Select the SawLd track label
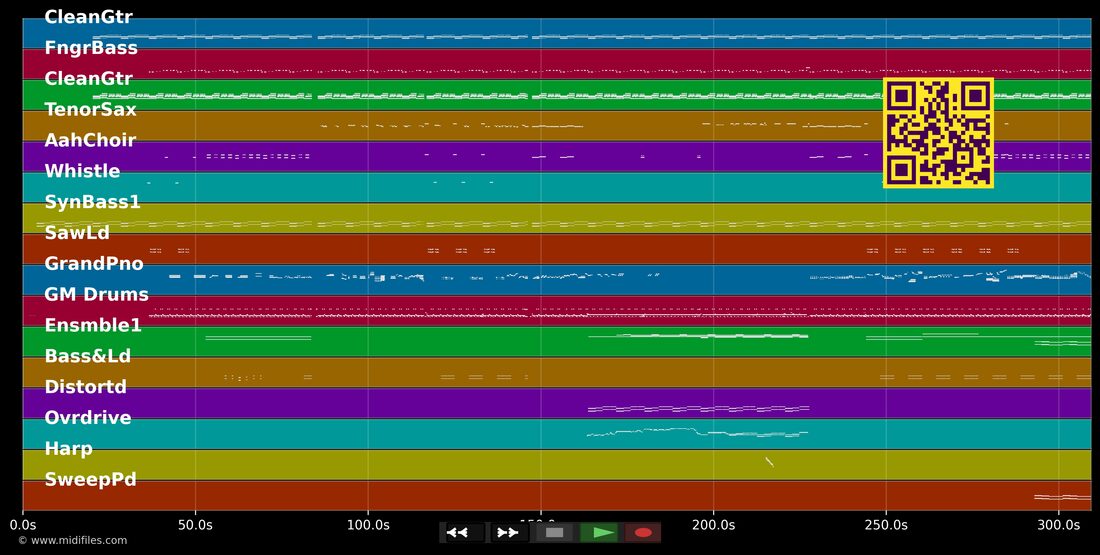The height and width of the screenshot is (555, 1100). [x=77, y=233]
